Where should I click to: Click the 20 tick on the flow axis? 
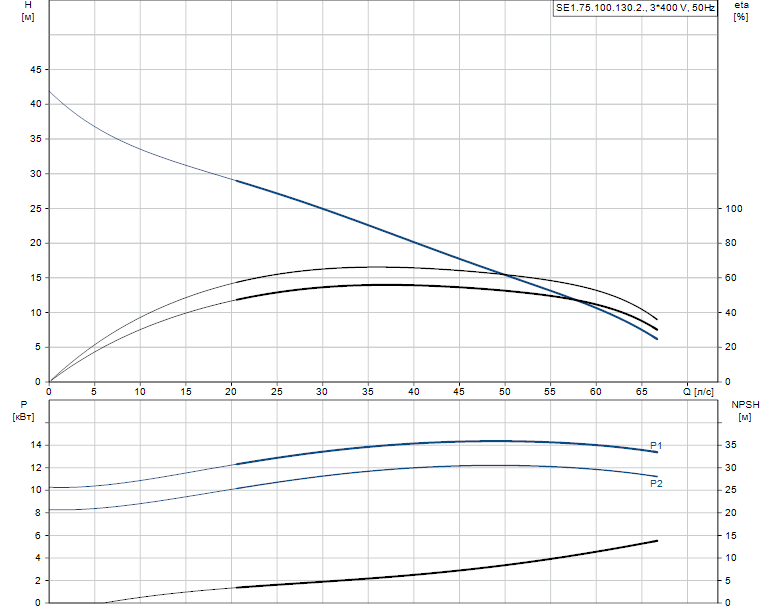[231, 392]
